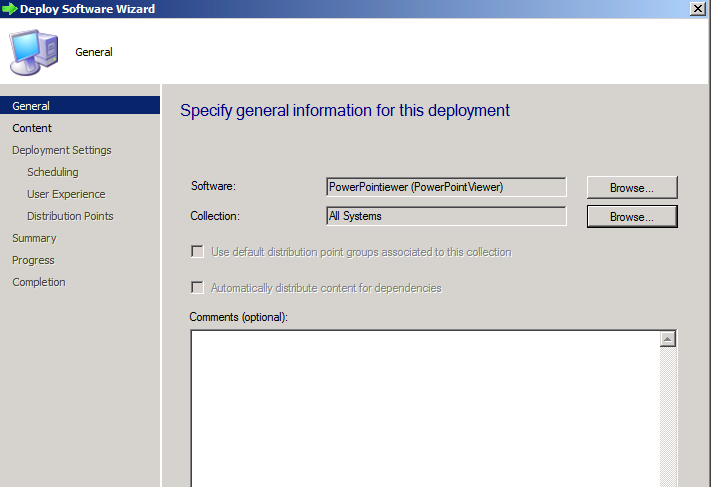Browse for the Software to deploy
This screenshot has height=487, width=711.
point(632,187)
